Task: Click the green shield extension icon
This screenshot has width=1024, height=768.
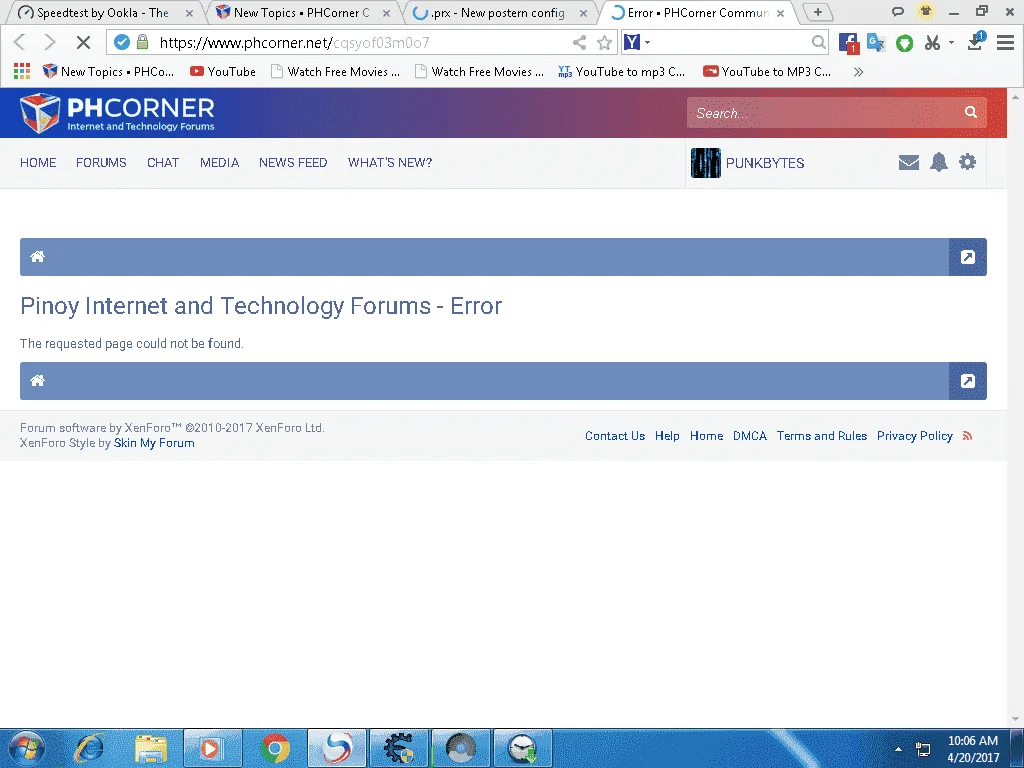Action: coord(904,43)
